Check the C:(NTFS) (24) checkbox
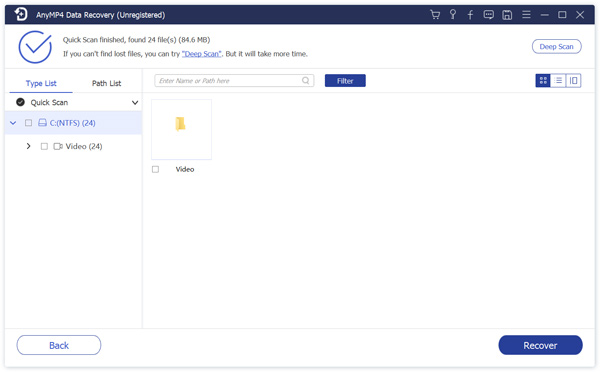This screenshot has height=372, width=600. click(28, 123)
